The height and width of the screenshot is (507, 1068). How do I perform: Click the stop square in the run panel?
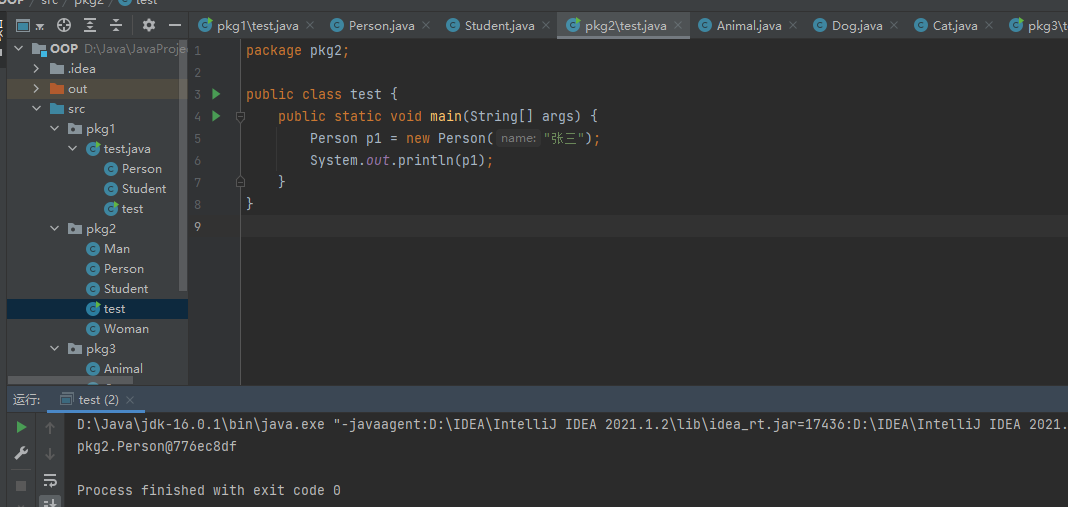[21, 486]
